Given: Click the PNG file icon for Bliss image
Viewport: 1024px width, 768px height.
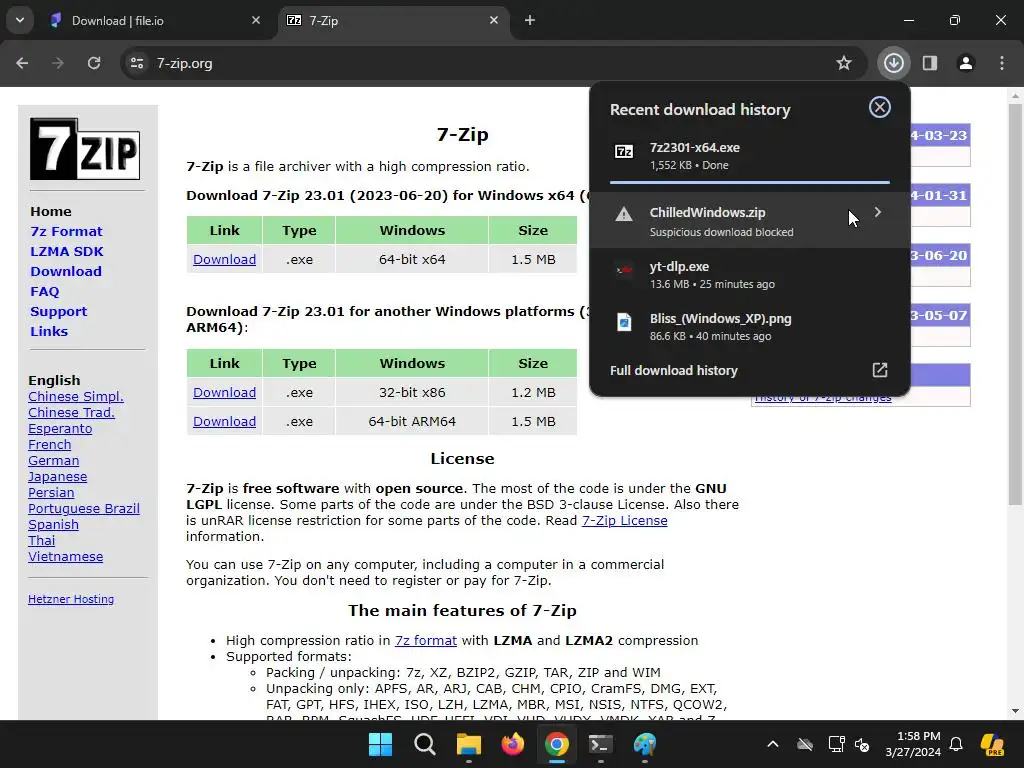Looking at the screenshot, I should [x=624, y=322].
